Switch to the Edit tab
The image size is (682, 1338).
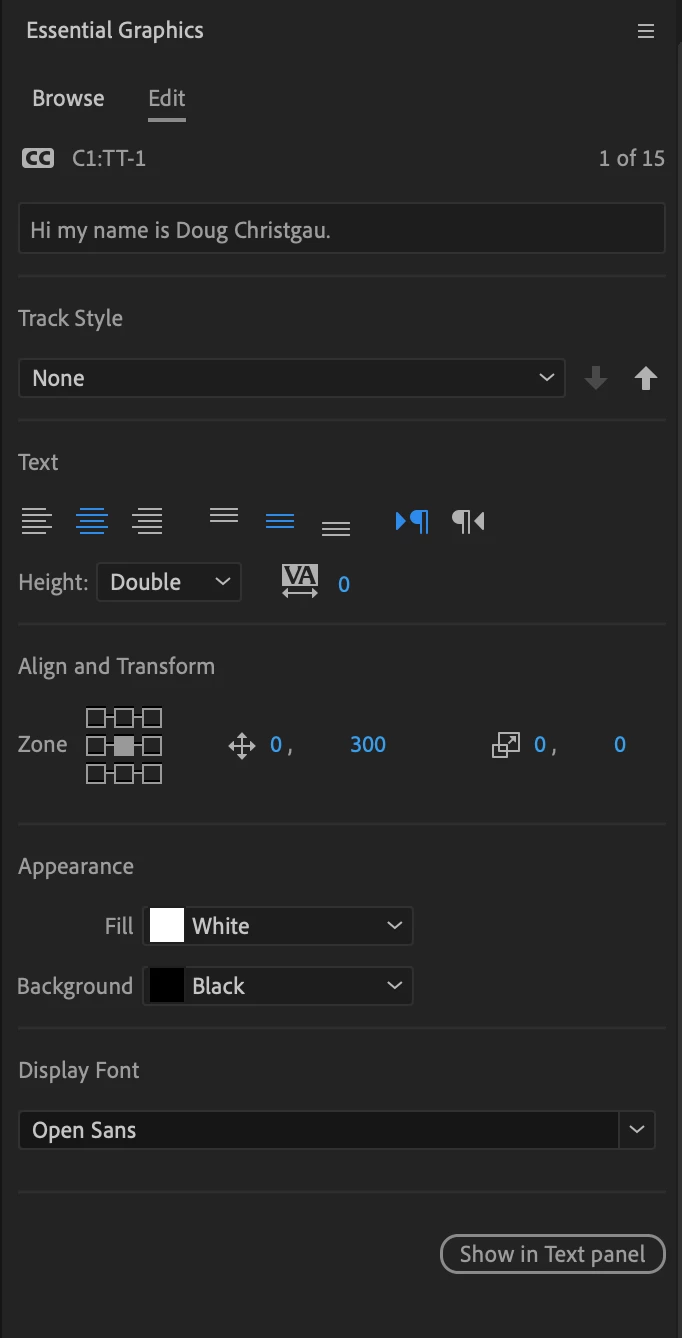(167, 98)
